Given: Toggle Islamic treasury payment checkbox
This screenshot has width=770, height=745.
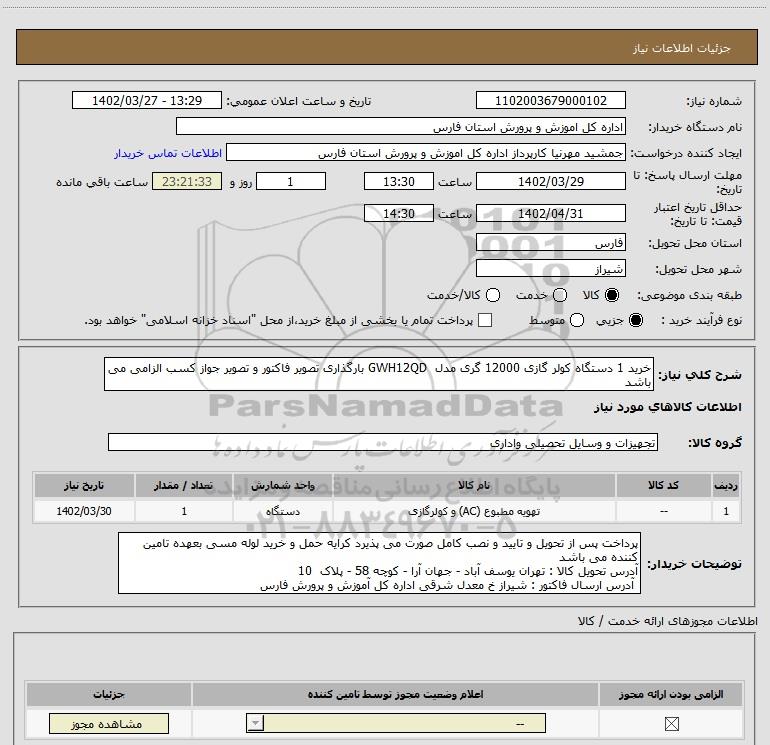Looking at the screenshot, I should 485,320.
